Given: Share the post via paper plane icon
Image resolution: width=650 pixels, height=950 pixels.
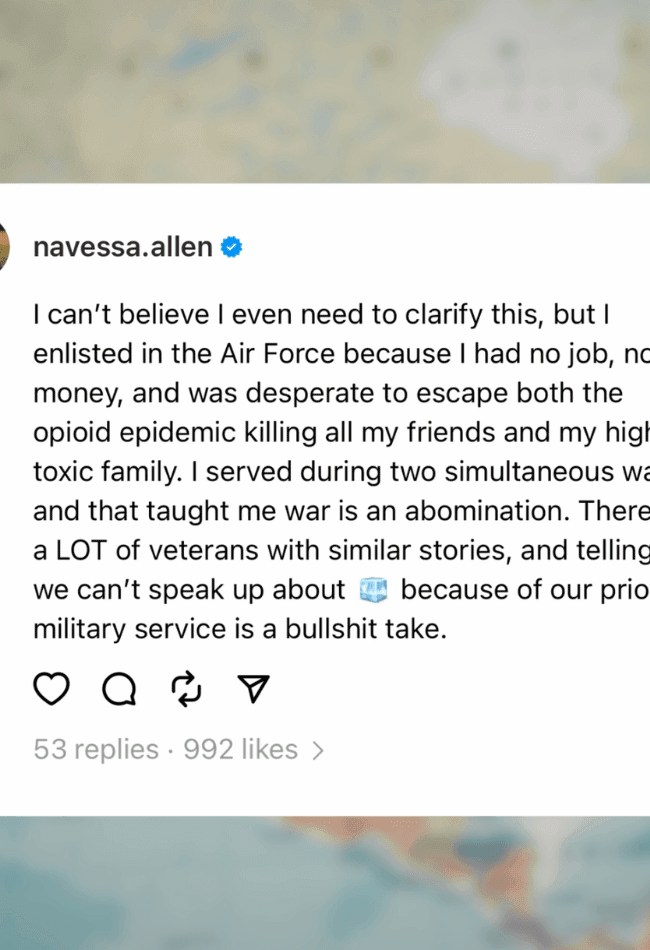Looking at the screenshot, I should [x=254, y=688].
